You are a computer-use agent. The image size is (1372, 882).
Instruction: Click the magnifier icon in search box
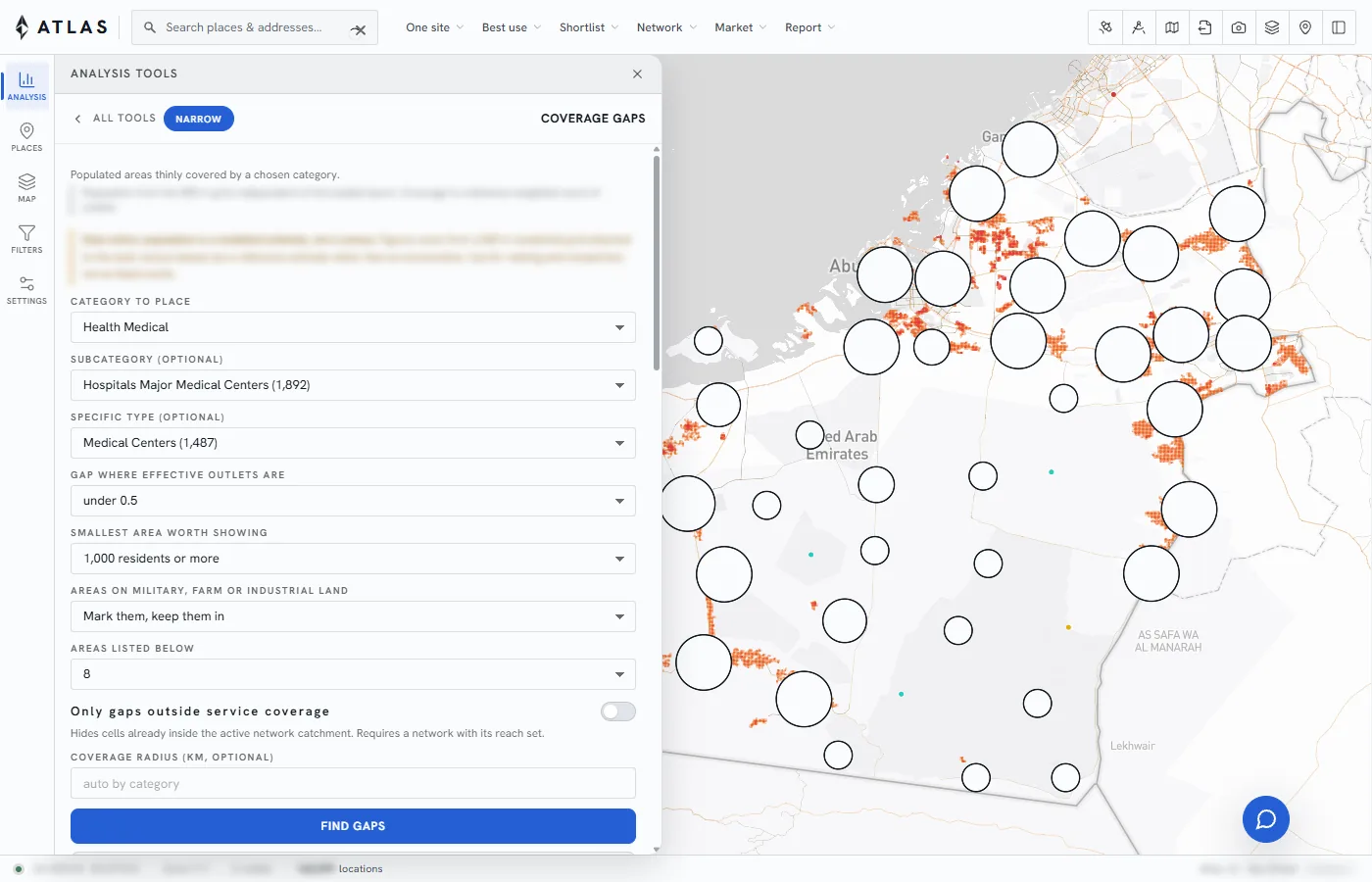[x=150, y=27]
